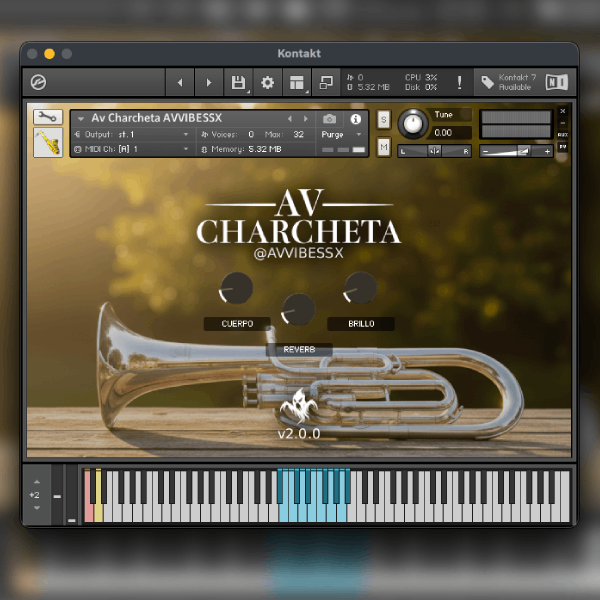
Task: Click the saxophone instrument icon
Action: pos(48,142)
